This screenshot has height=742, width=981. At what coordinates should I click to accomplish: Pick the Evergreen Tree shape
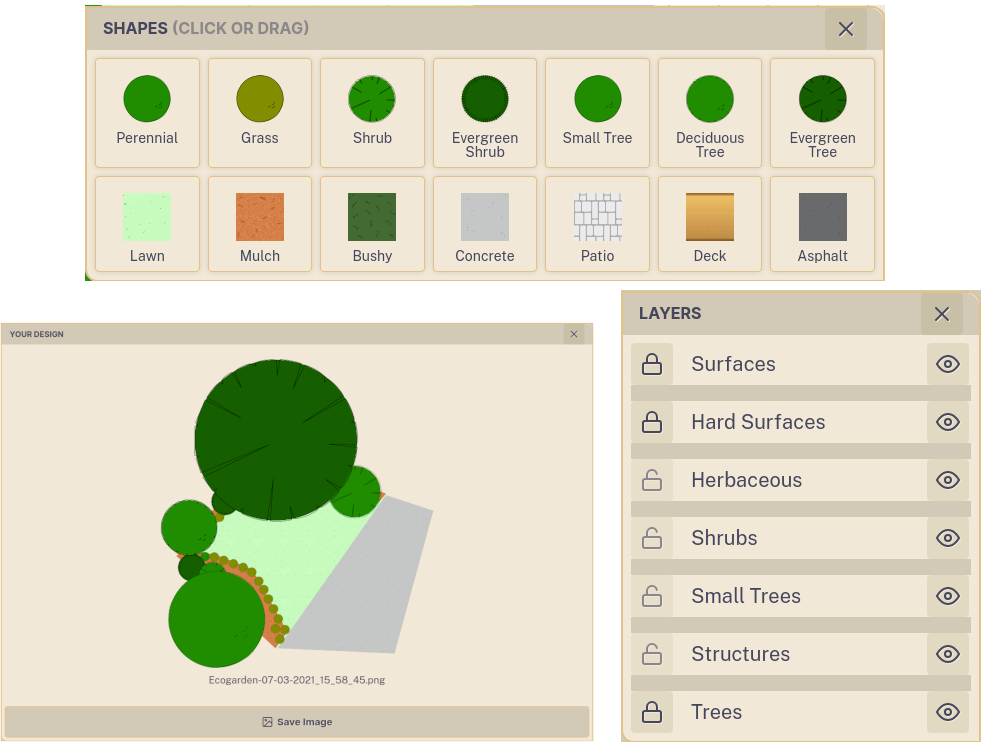(x=822, y=112)
